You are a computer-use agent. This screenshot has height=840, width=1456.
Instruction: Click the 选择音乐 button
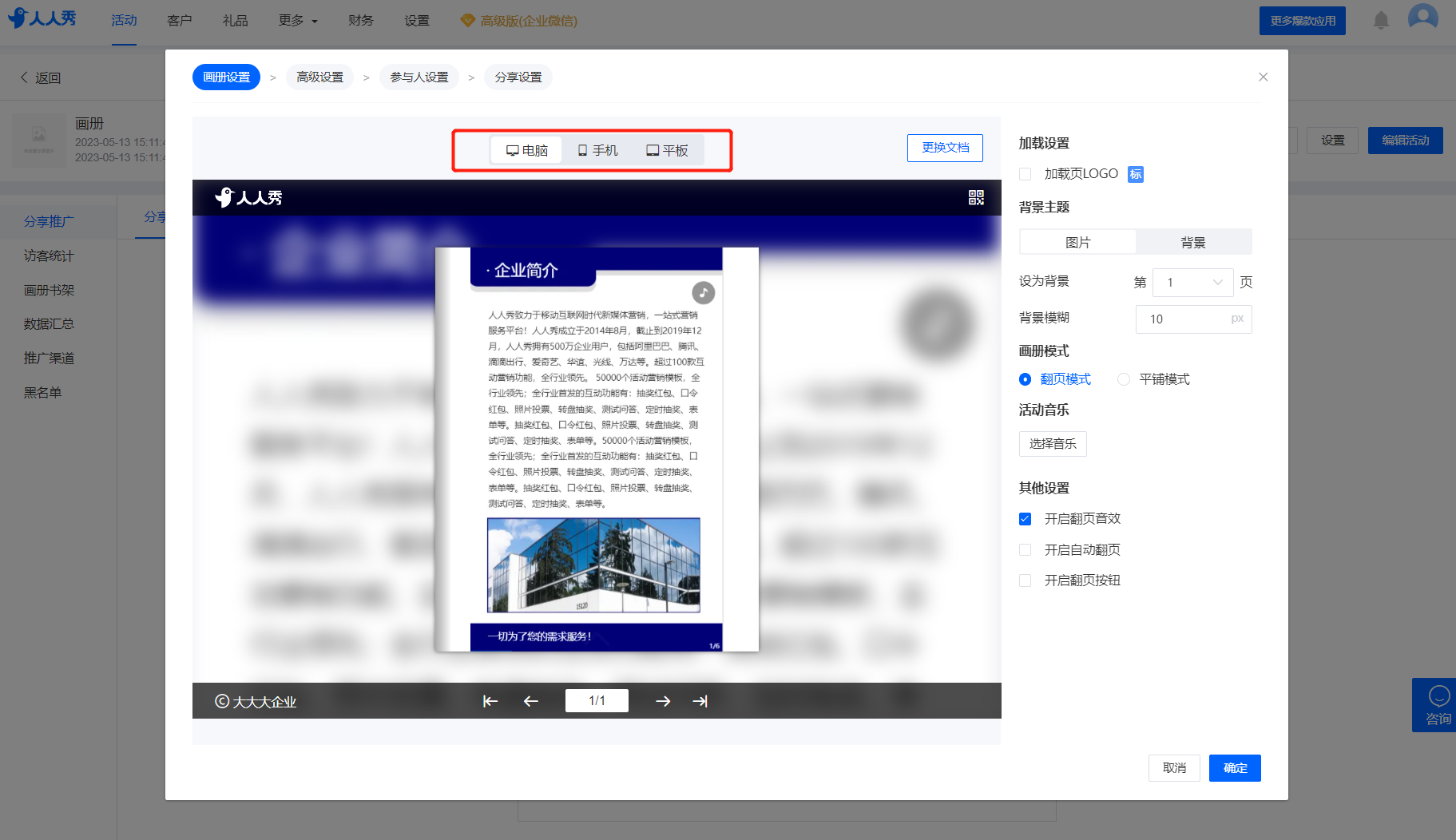tap(1053, 444)
